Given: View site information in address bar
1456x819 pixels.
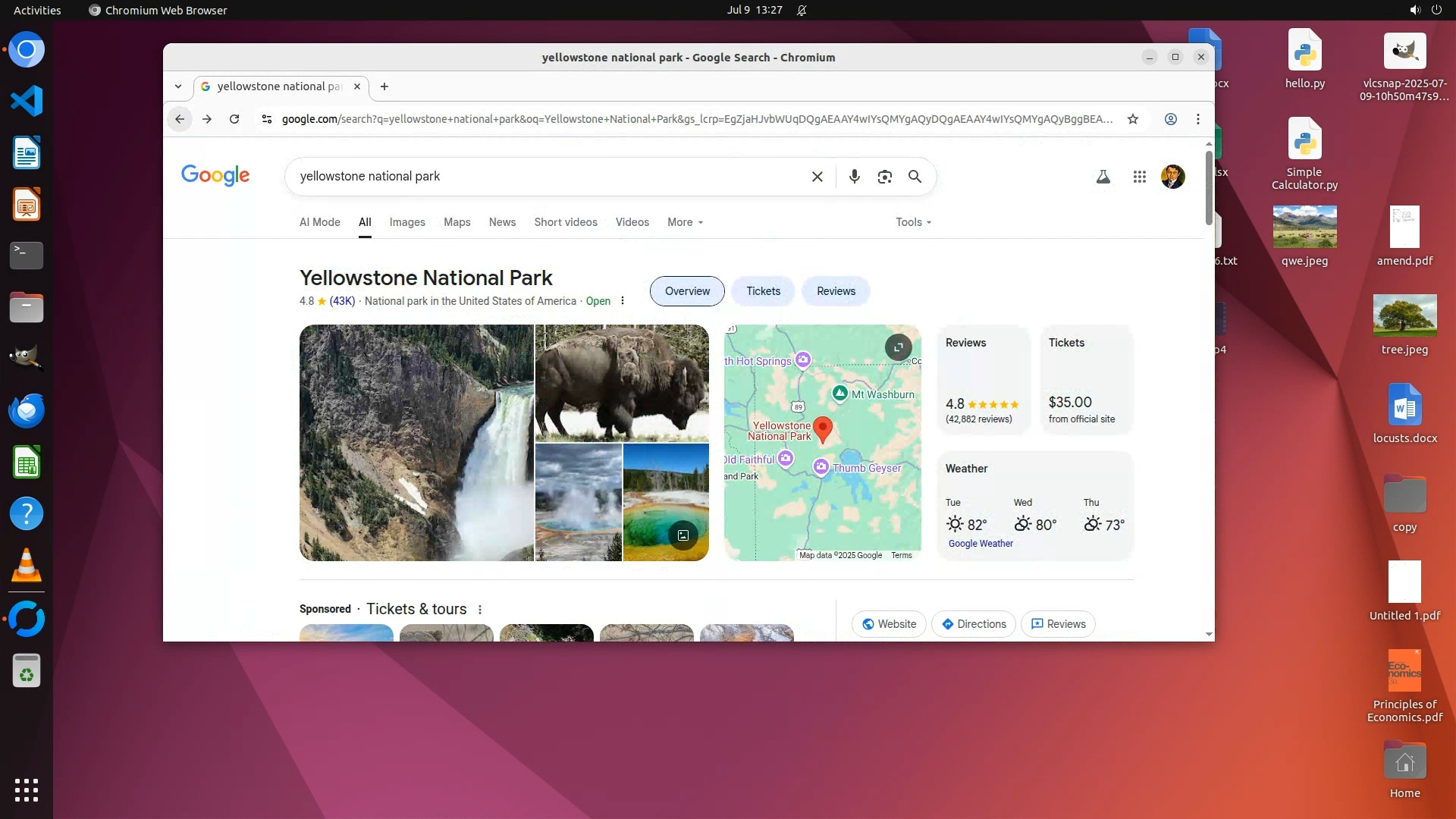Looking at the screenshot, I should pyautogui.click(x=266, y=119).
